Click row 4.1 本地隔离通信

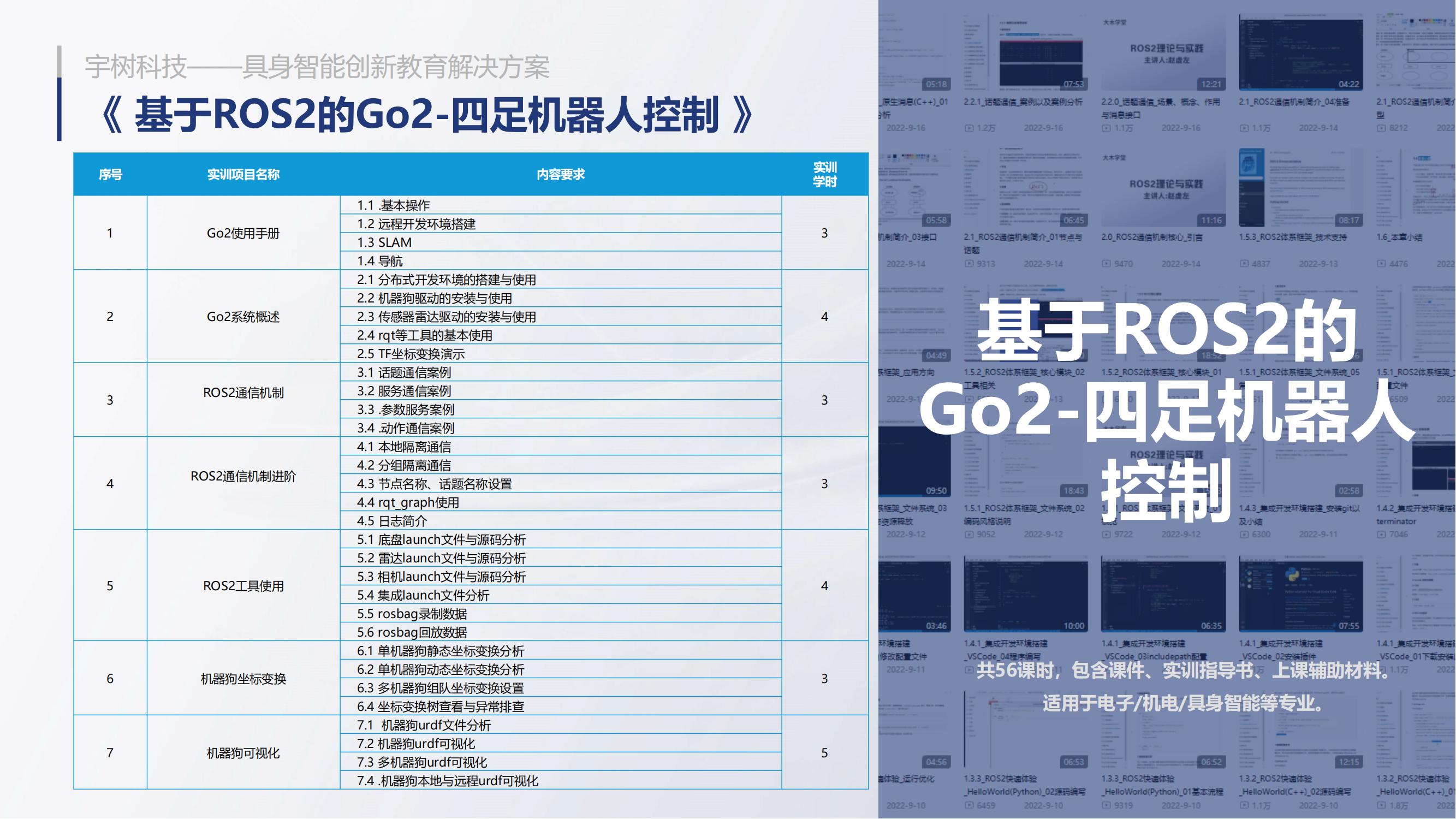(x=561, y=447)
